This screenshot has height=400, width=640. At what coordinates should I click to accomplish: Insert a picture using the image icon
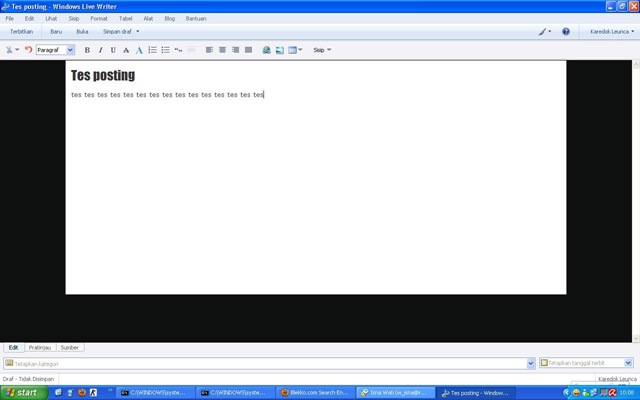click(280, 50)
